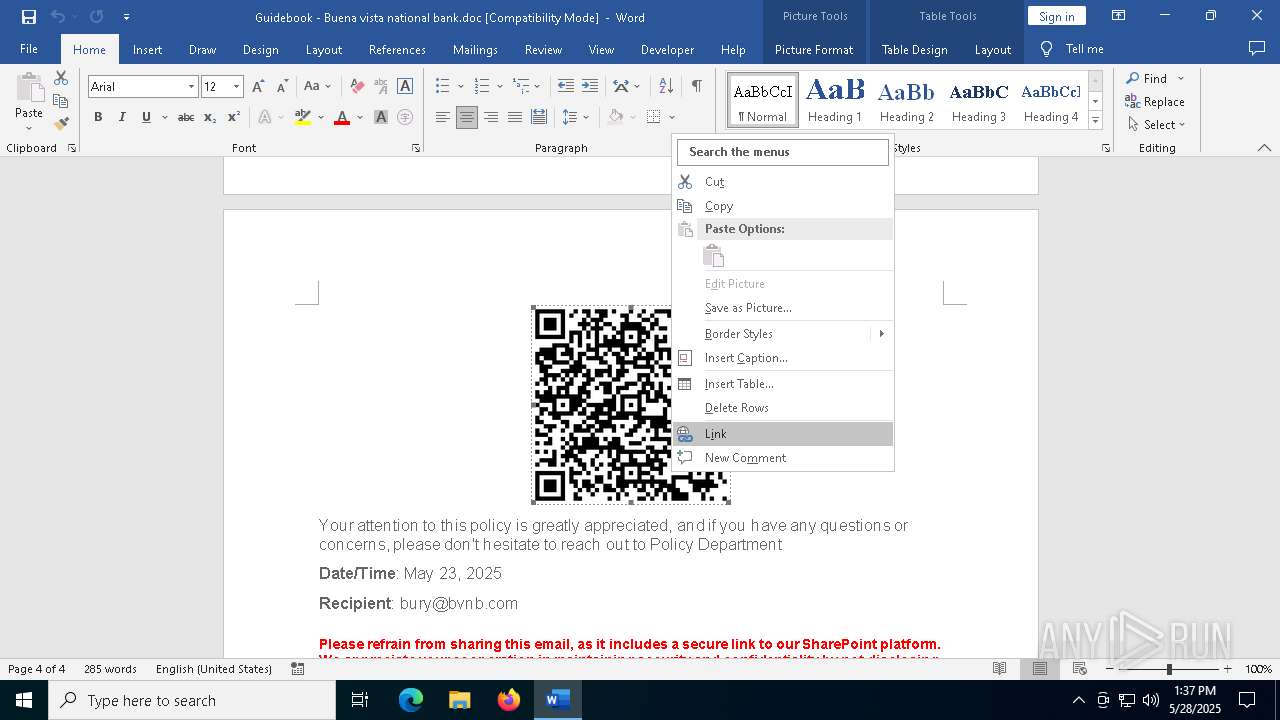1280x720 pixels.
Task: Decrease paragraph indent
Action: (566, 87)
